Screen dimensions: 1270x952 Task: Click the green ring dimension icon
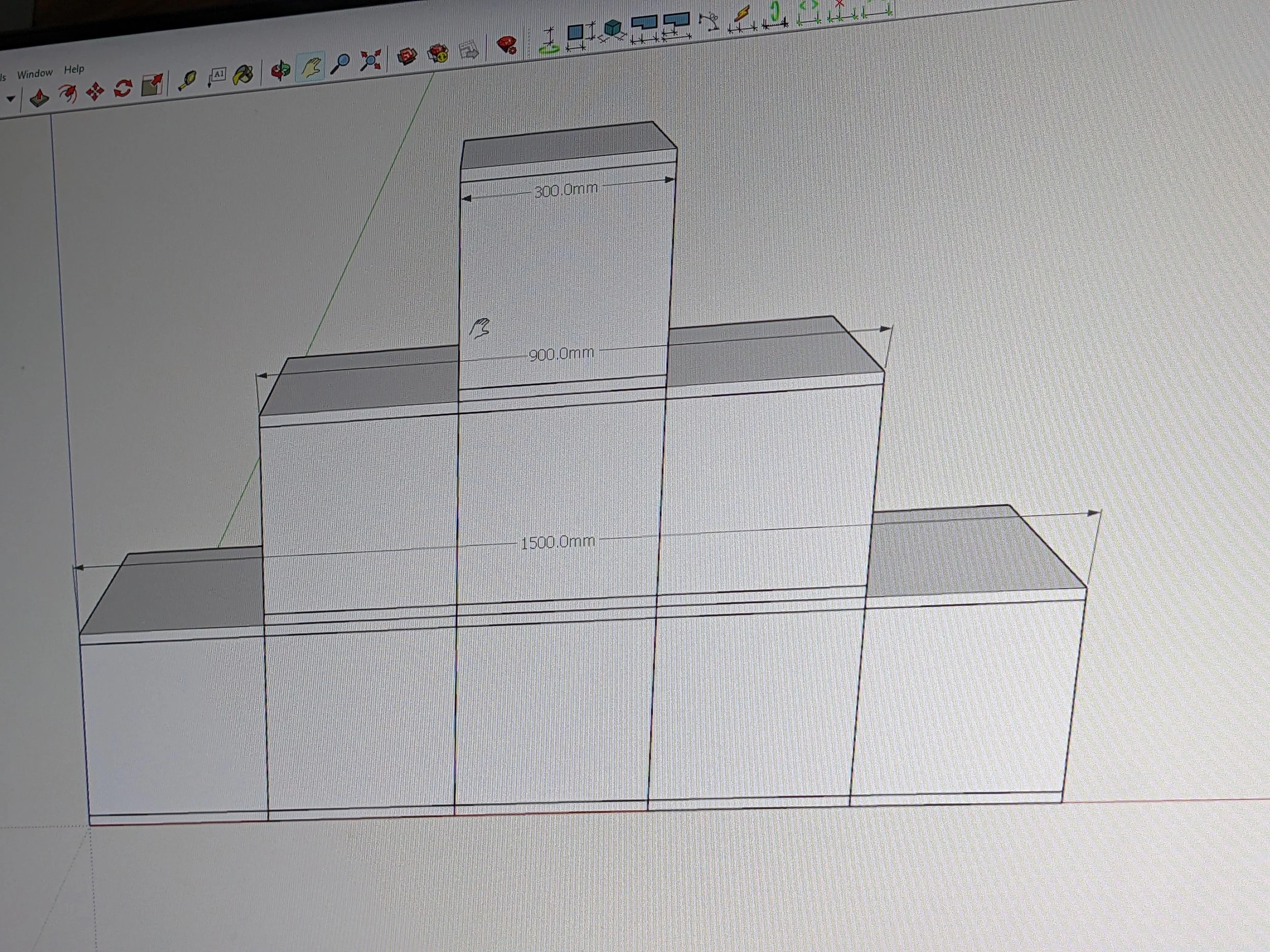tap(775, 14)
